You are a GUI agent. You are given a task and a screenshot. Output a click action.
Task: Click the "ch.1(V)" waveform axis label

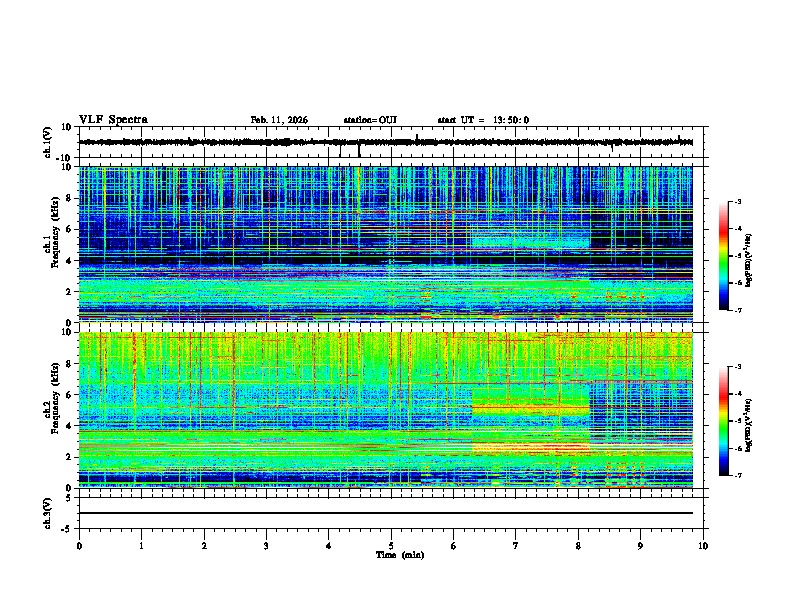(48, 142)
